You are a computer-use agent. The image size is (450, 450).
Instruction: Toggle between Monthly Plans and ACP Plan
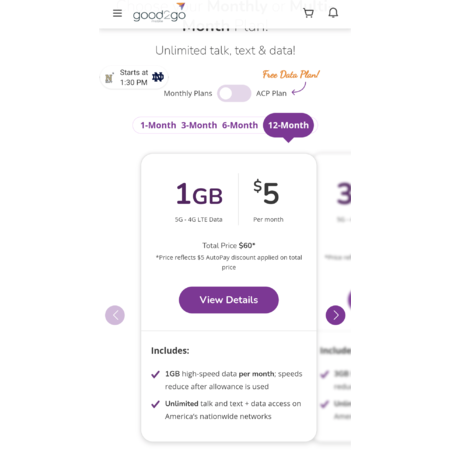pyautogui.click(x=234, y=93)
